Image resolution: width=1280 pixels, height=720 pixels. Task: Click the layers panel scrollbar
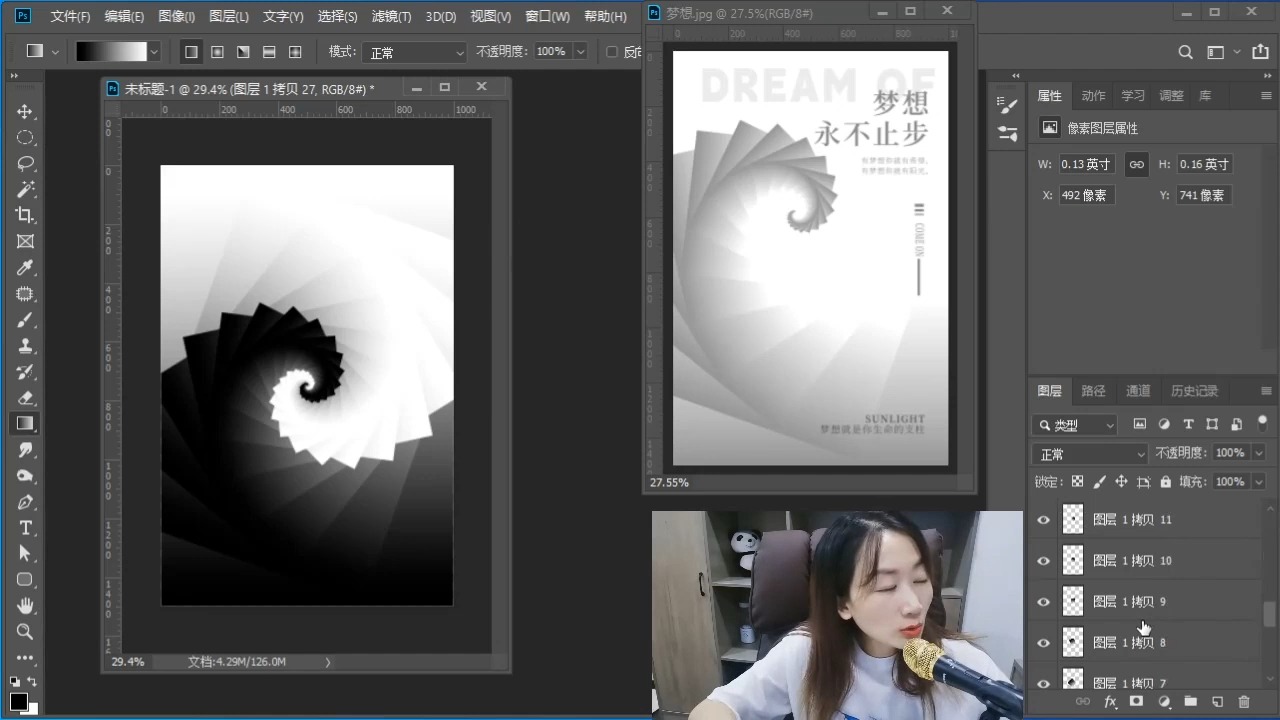point(1270,614)
